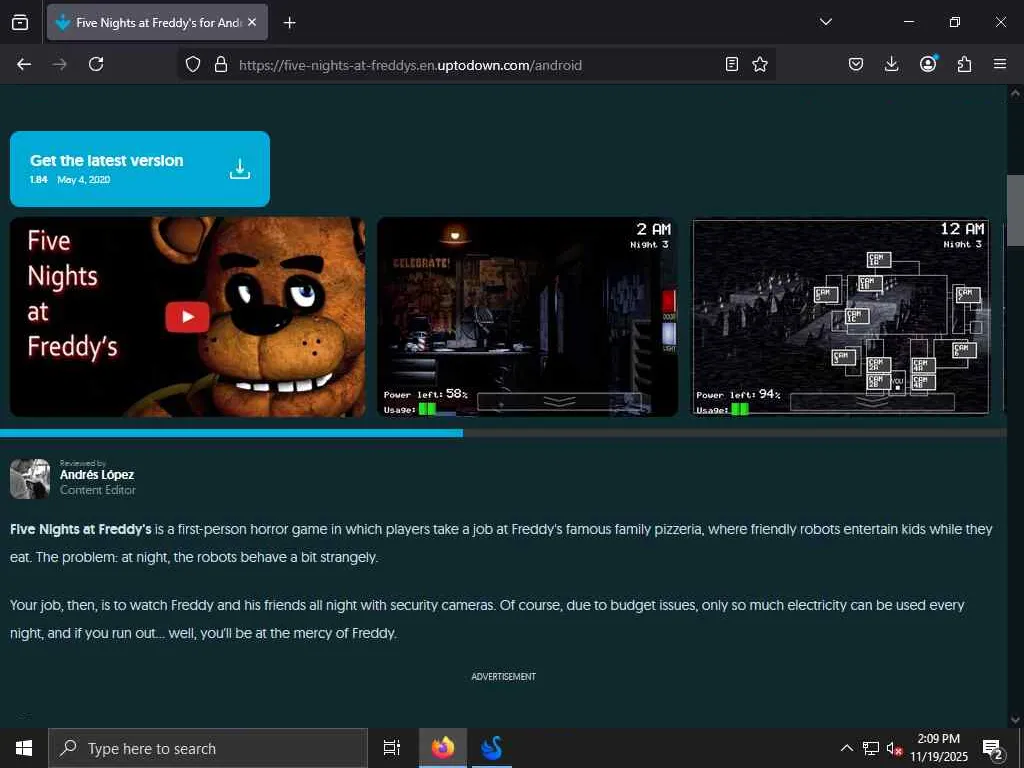Image resolution: width=1024 pixels, height=768 pixels.
Task: Open notification center with 2 notifications
Action: (993, 748)
